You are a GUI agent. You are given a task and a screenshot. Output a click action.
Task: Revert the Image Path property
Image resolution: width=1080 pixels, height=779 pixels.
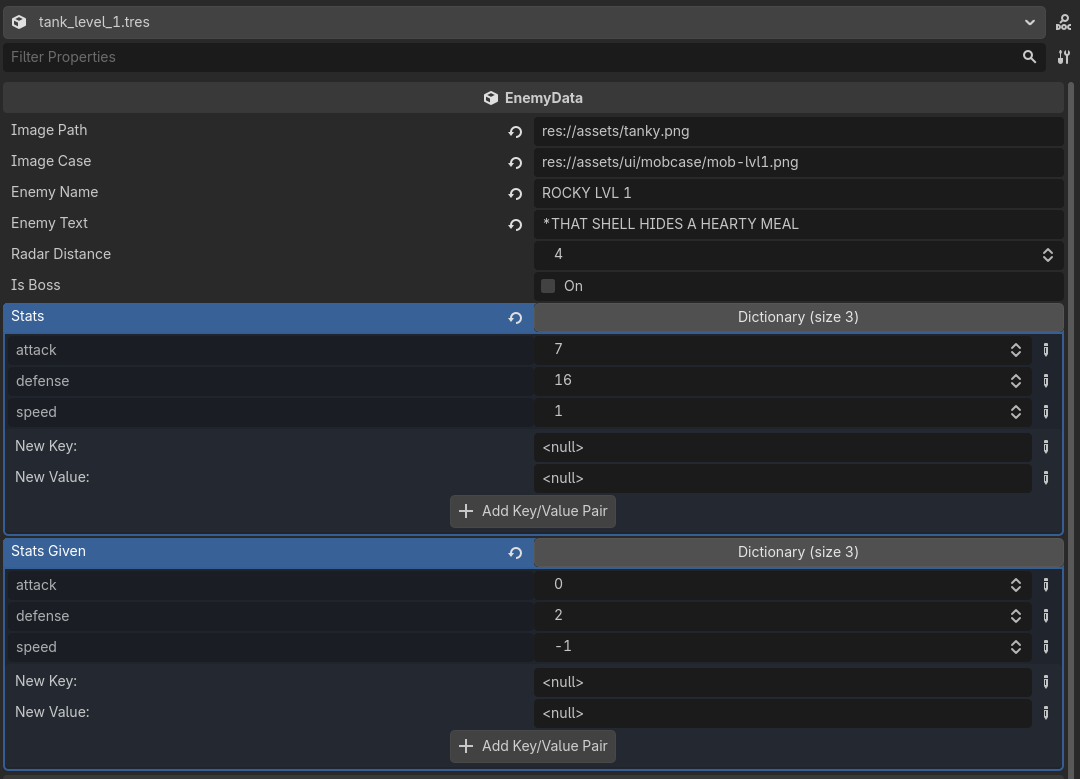515,132
